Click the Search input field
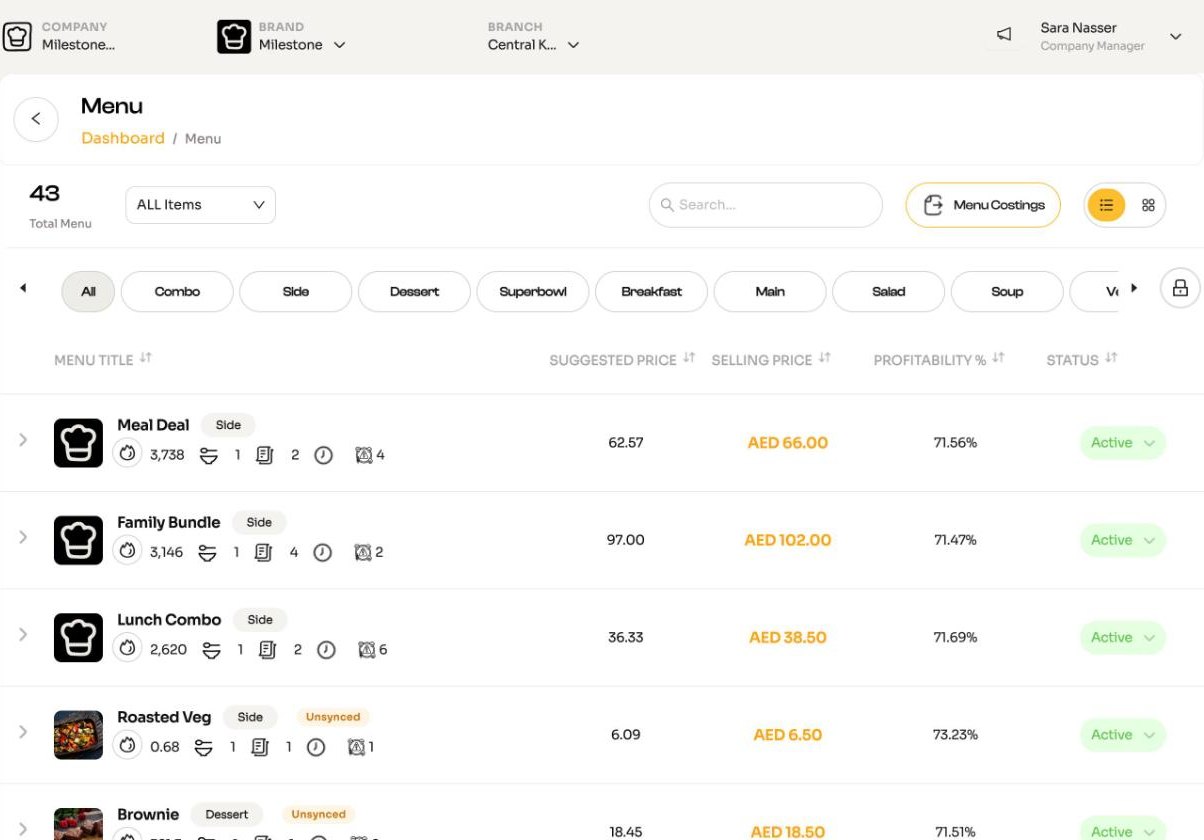Image resolution: width=1204 pixels, height=840 pixels. tap(766, 205)
